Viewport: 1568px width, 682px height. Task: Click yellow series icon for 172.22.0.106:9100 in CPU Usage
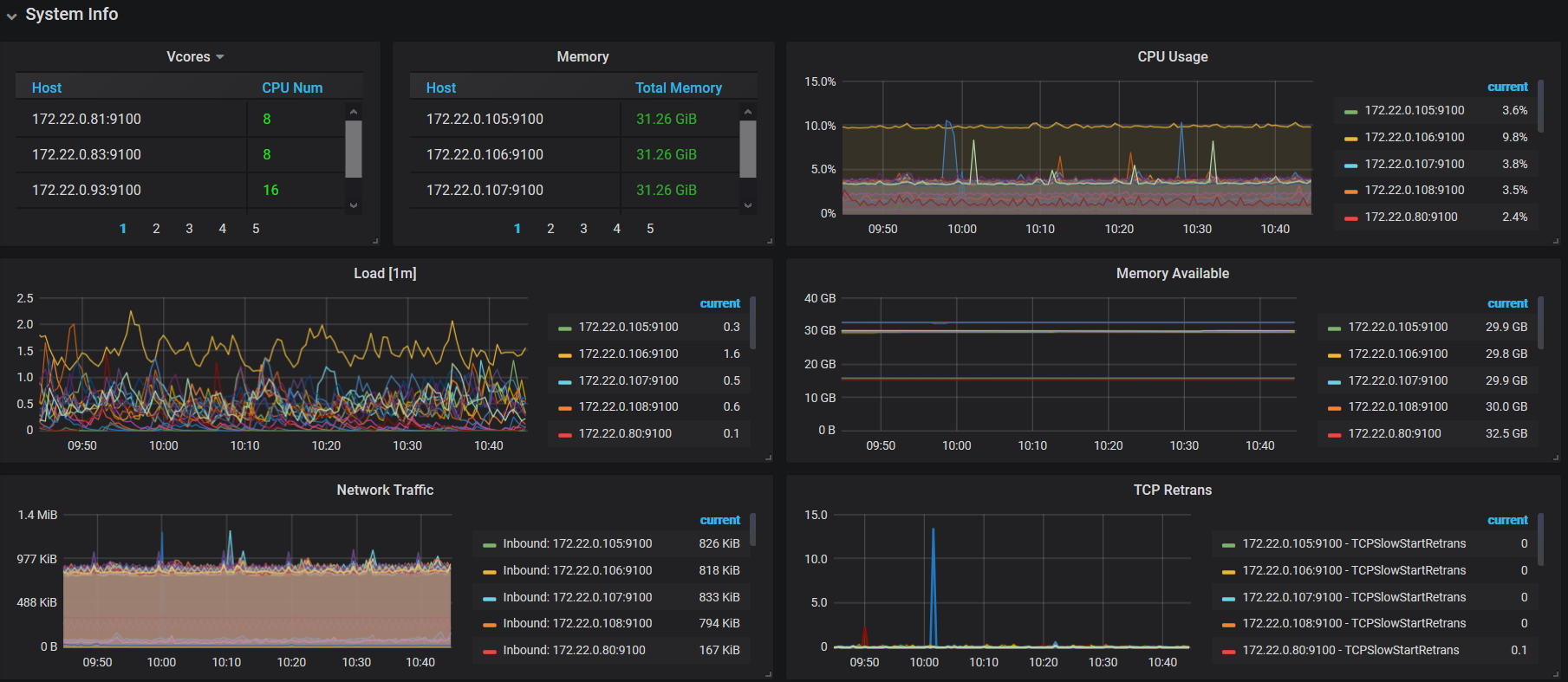click(1350, 139)
